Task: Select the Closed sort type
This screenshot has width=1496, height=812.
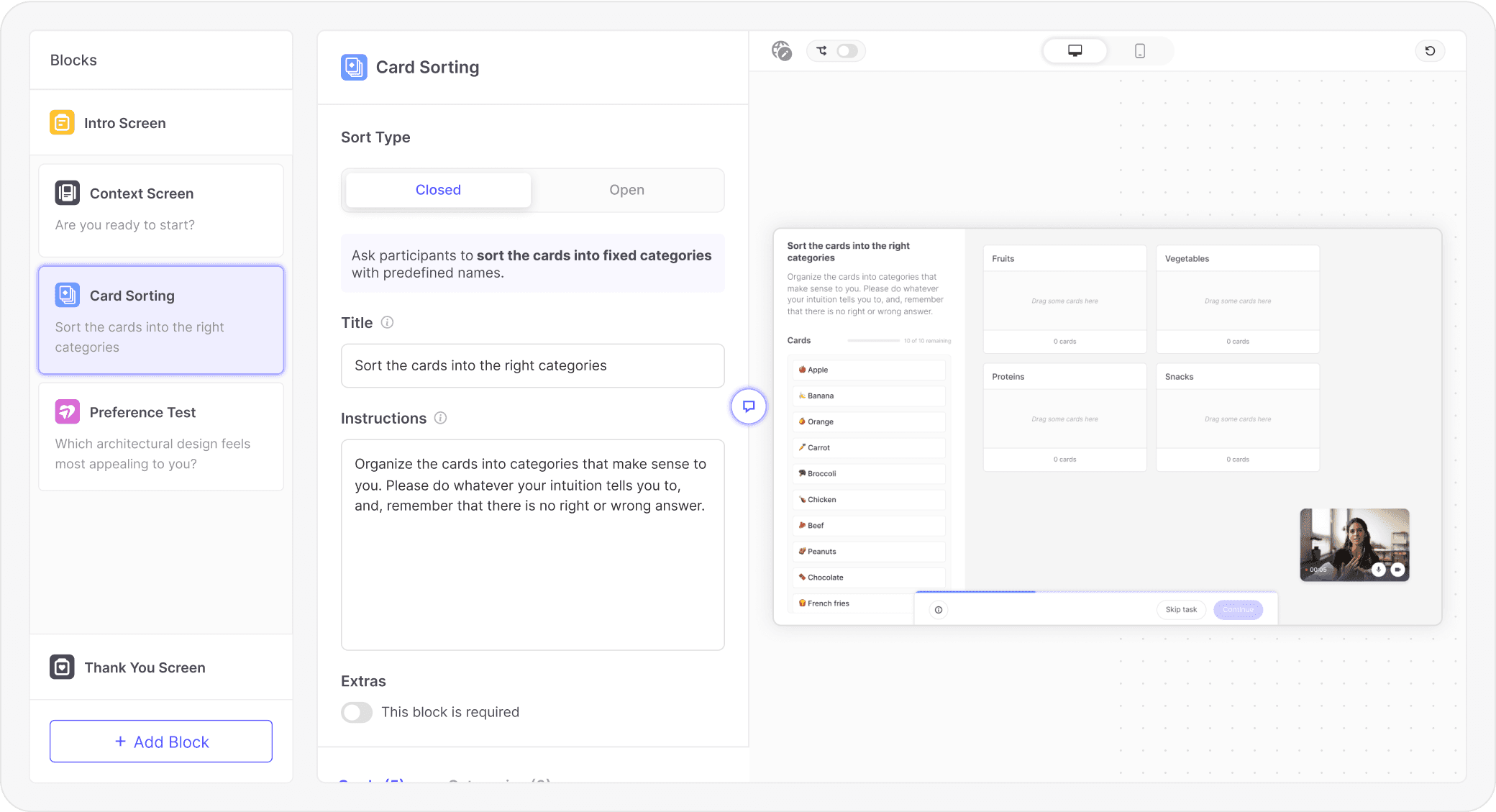Action: click(438, 190)
